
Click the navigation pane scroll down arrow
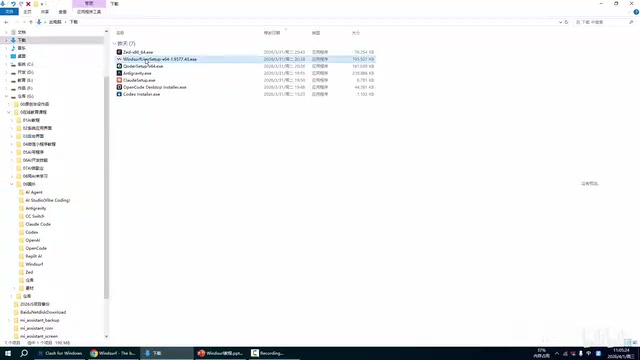pos(107,336)
